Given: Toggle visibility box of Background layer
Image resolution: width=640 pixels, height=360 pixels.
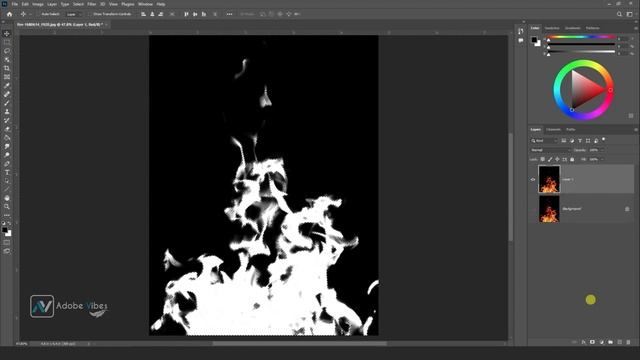Looking at the screenshot, I should coord(533,209).
